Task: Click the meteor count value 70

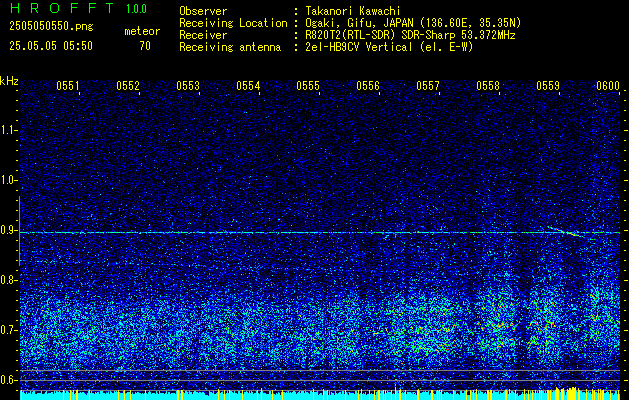Action: click(x=145, y=46)
